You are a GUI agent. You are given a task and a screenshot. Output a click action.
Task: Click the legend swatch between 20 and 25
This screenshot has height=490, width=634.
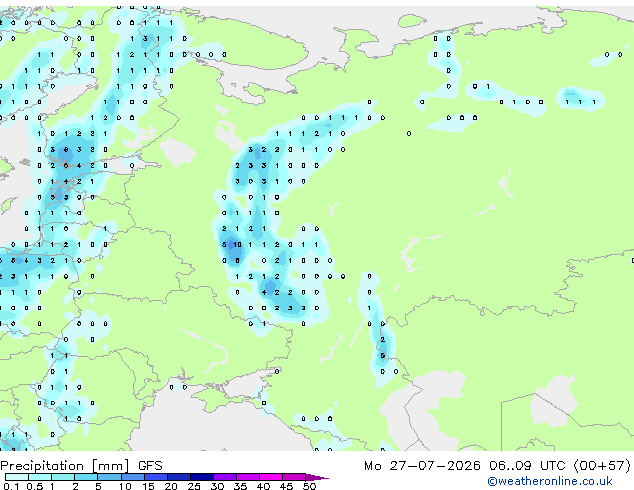point(178,477)
